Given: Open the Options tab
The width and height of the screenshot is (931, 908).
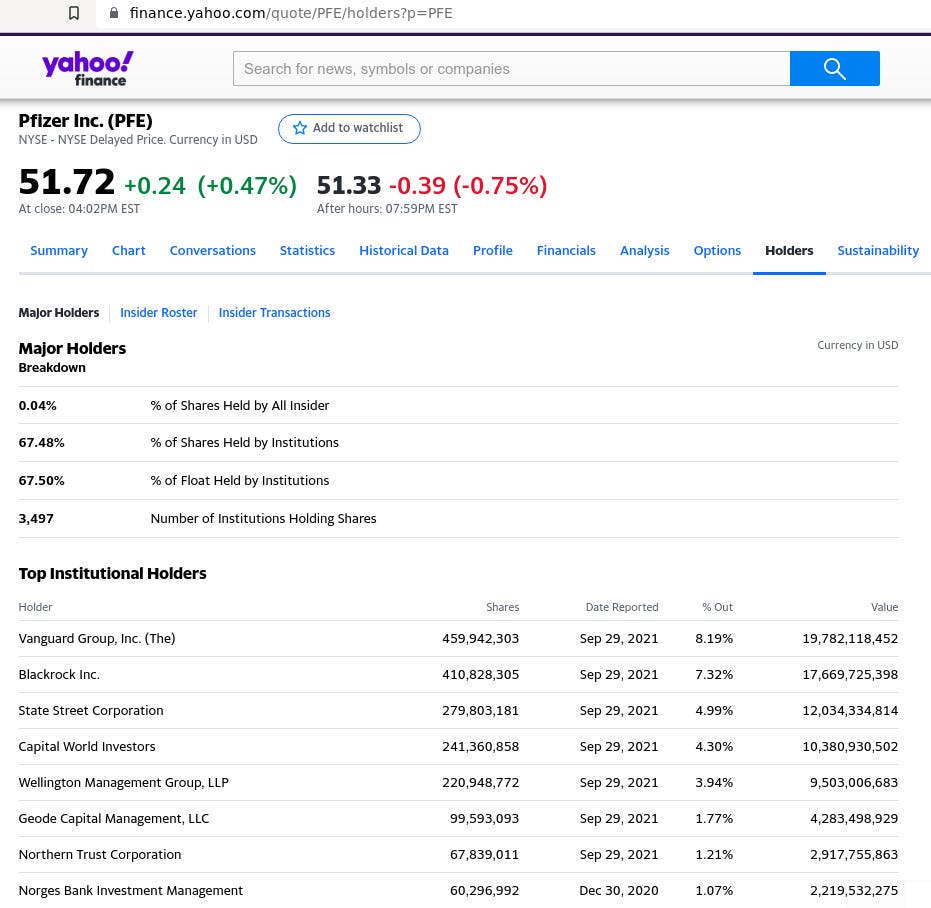Looking at the screenshot, I should [717, 251].
